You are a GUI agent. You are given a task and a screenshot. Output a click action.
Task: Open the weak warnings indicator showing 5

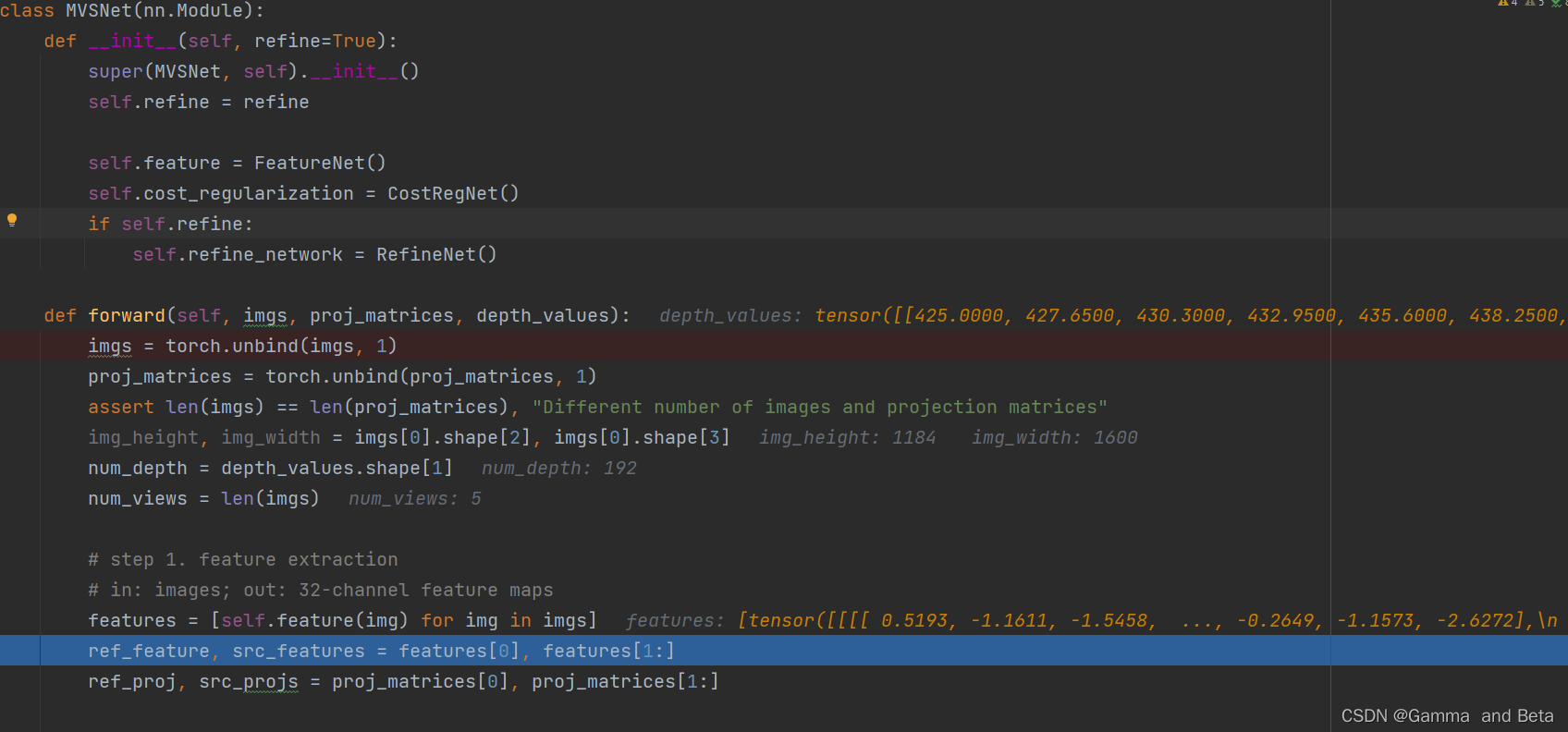1535,3
